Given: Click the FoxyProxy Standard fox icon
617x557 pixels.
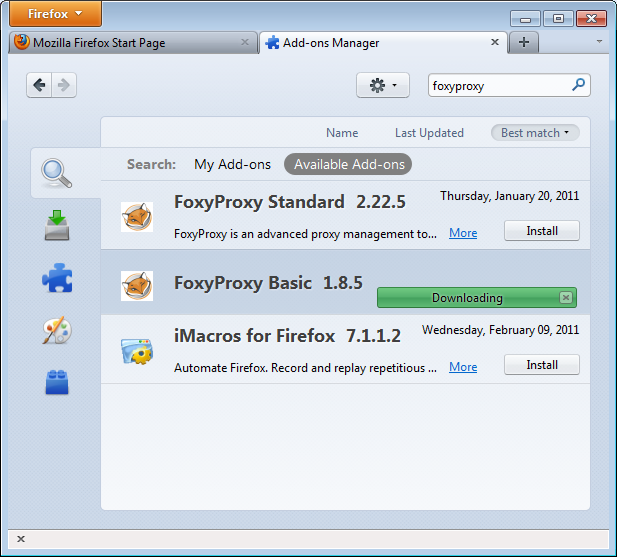Looking at the screenshot, I should (137, 217).
